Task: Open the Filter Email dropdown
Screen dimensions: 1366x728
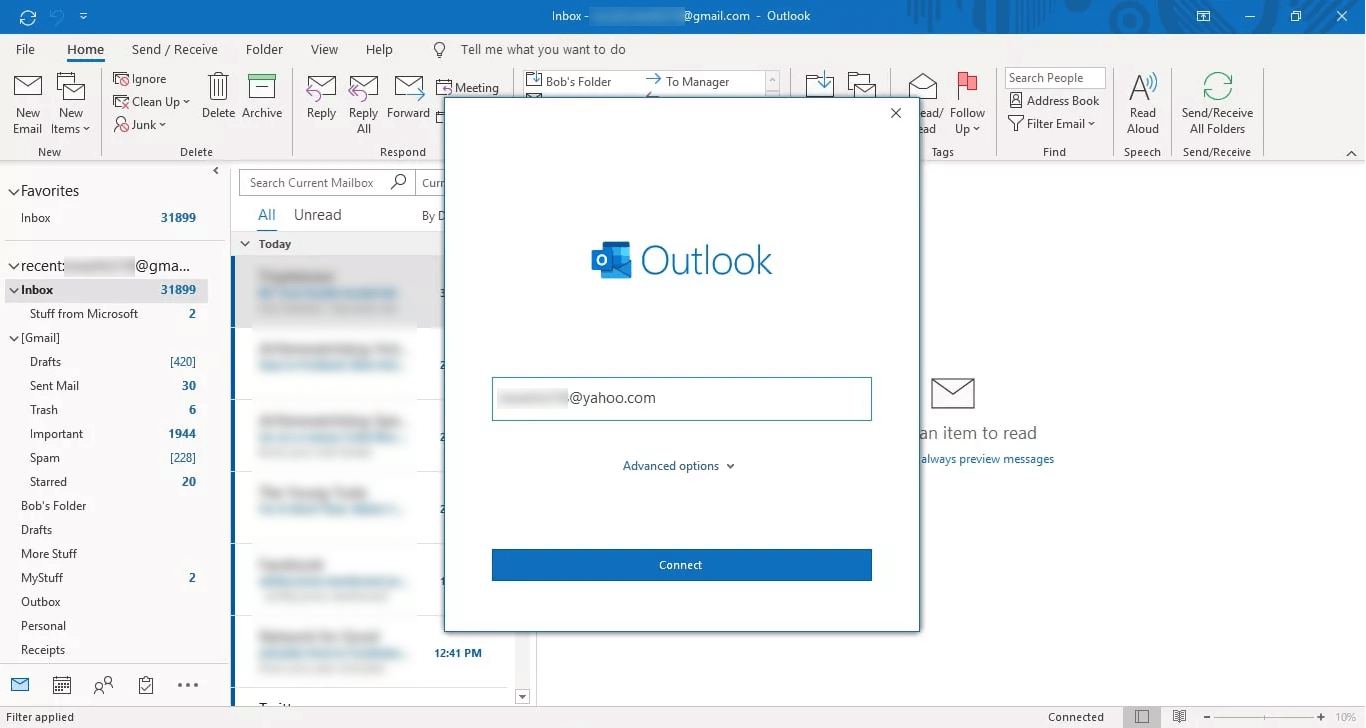Action: click(x=1052, y=124)
